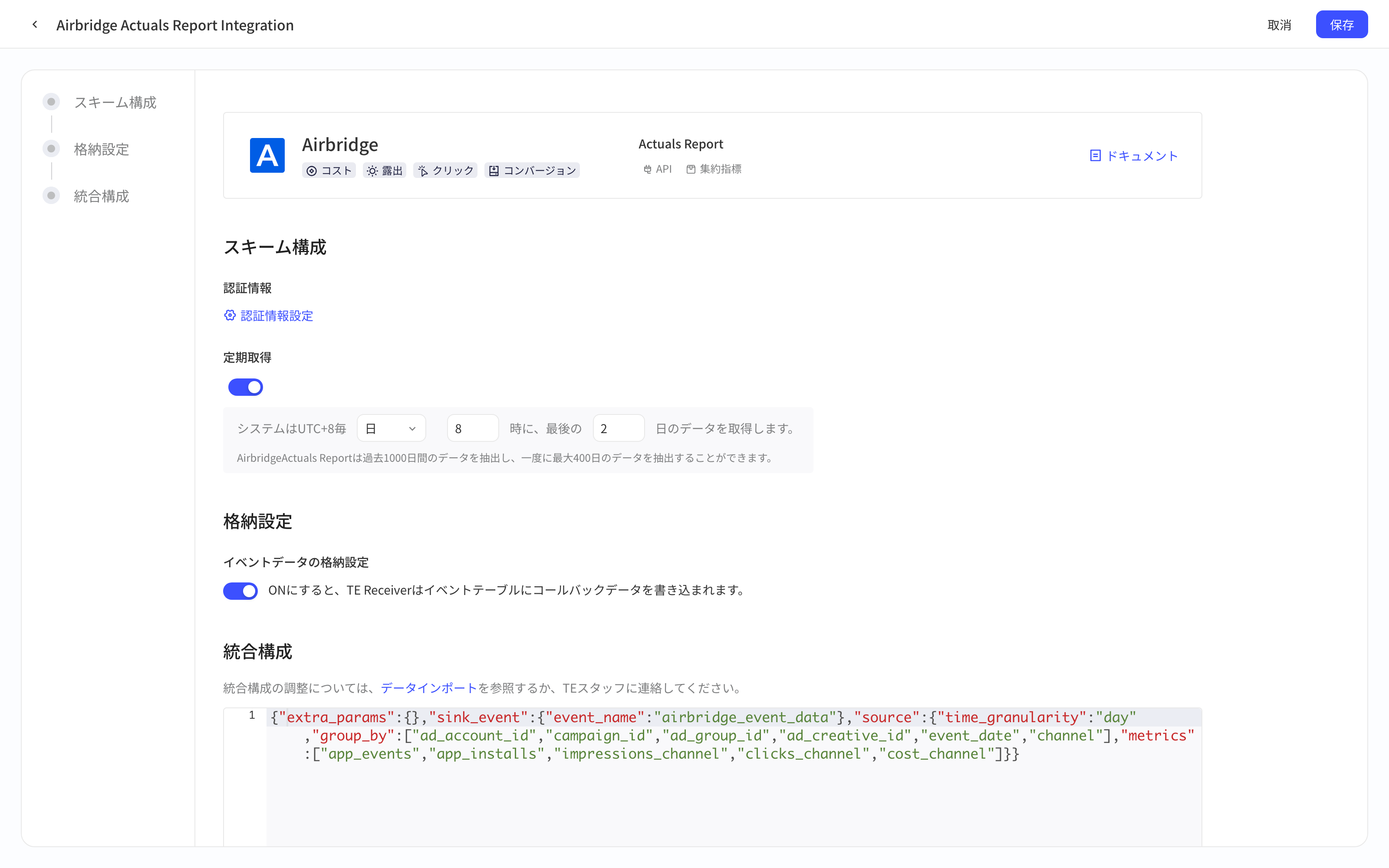Click the hour input field showing 8

click(472, 428)
